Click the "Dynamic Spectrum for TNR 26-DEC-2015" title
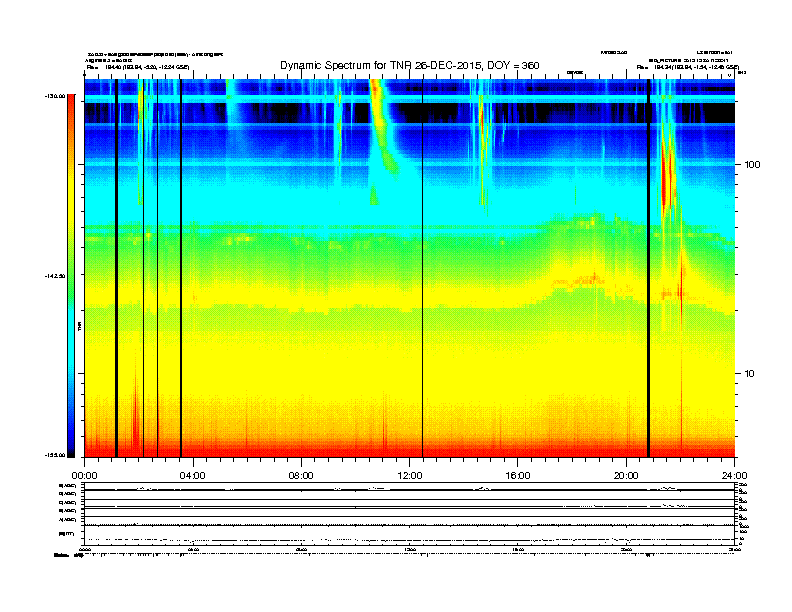The width and height of the screenshot is (792, 612). coord(410,65)
